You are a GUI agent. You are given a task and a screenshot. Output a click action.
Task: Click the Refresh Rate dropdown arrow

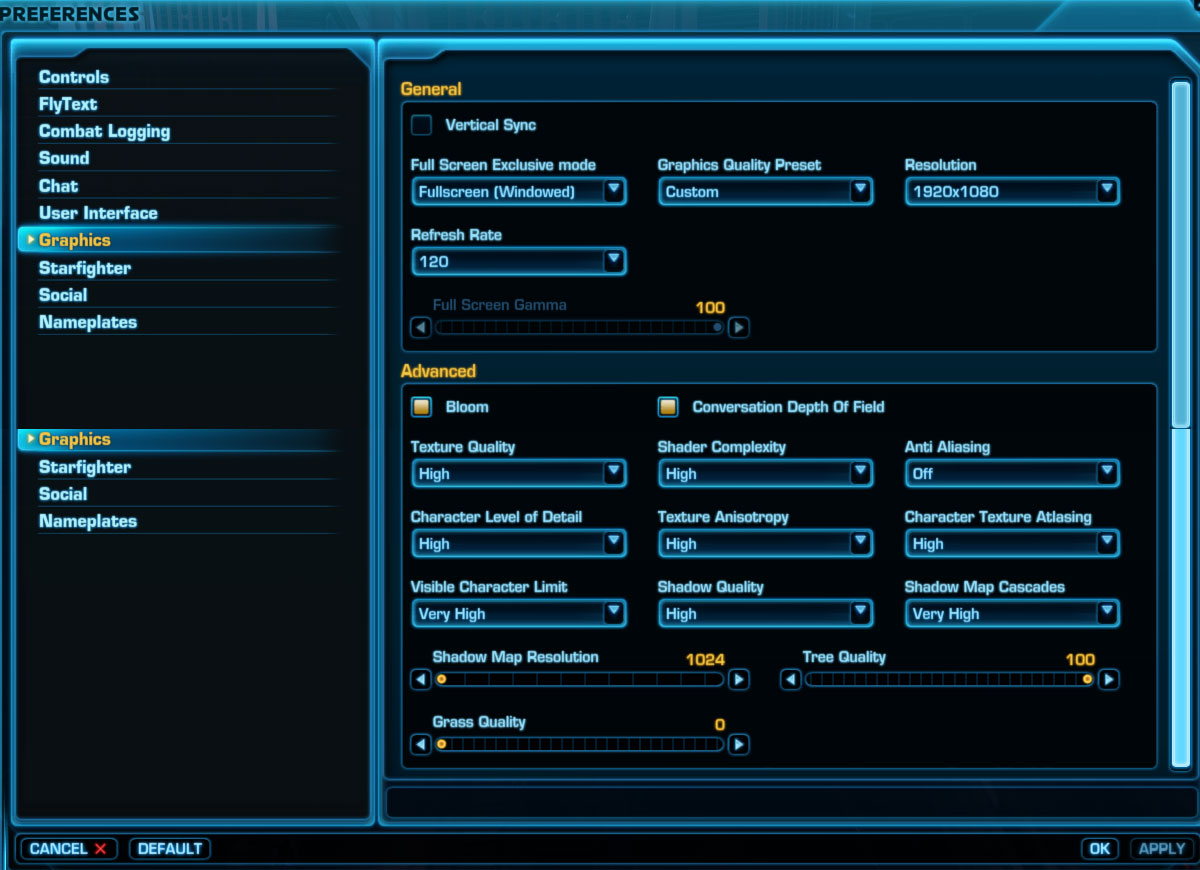(614, 260)
